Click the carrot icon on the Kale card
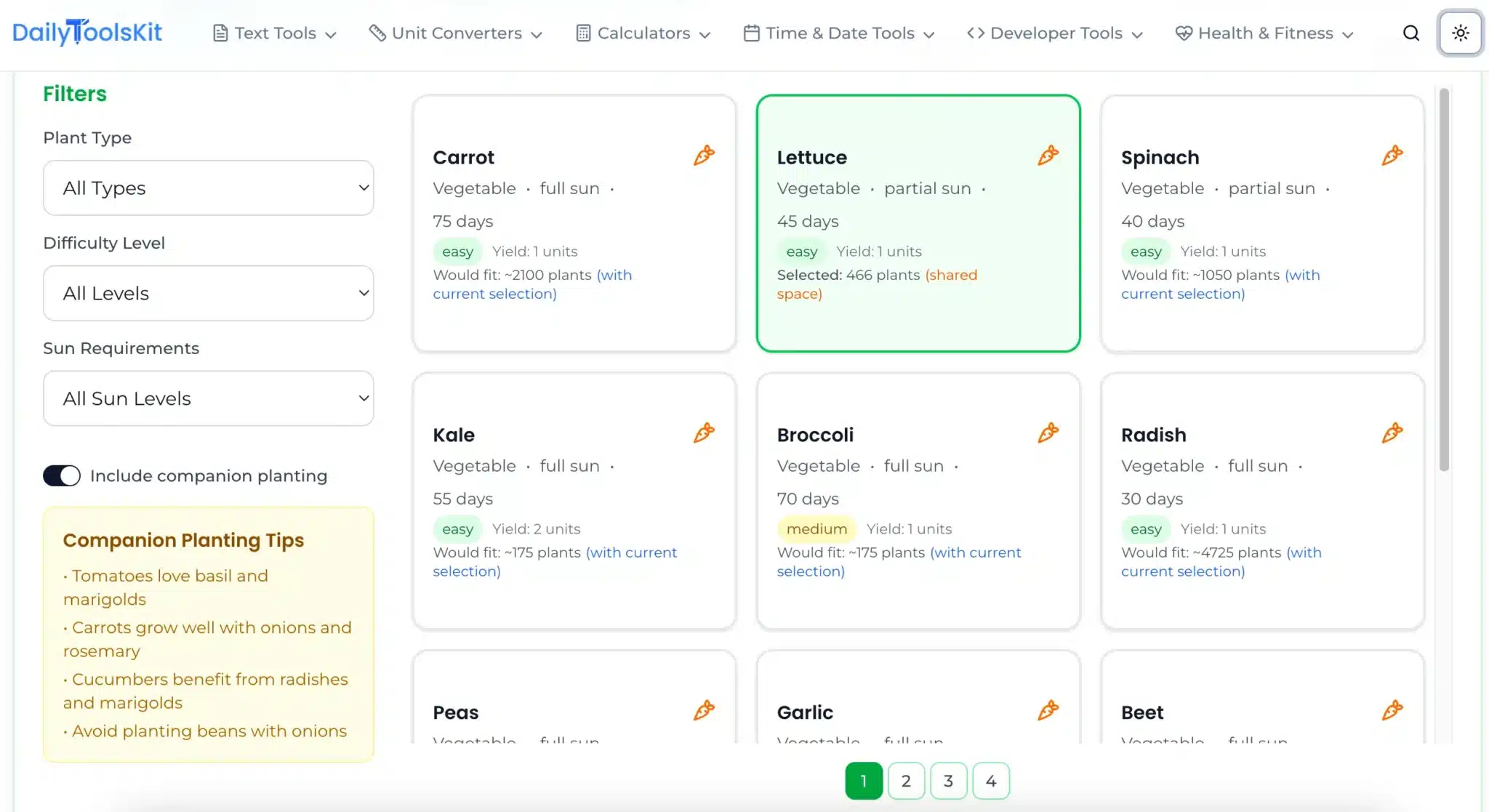The width and height of the screenshot is (1489, 812). point(702,433)
